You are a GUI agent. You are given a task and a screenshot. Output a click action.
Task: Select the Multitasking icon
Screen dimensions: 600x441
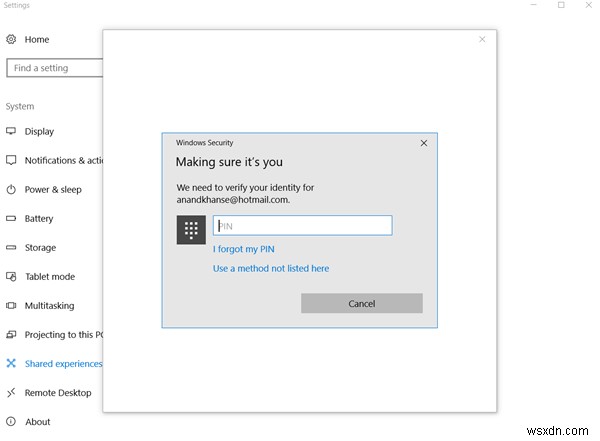[11, 305]
